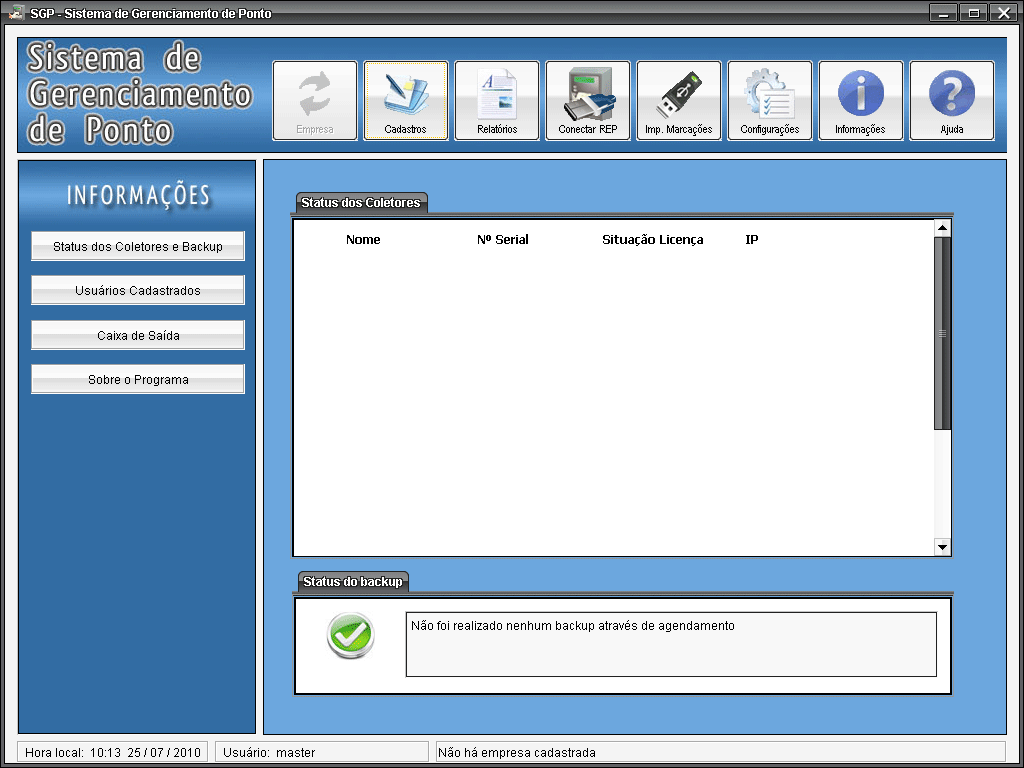Click the green checkmark backup status icon
Screen dimensions: 1024x768
click(x=350, y=635)
